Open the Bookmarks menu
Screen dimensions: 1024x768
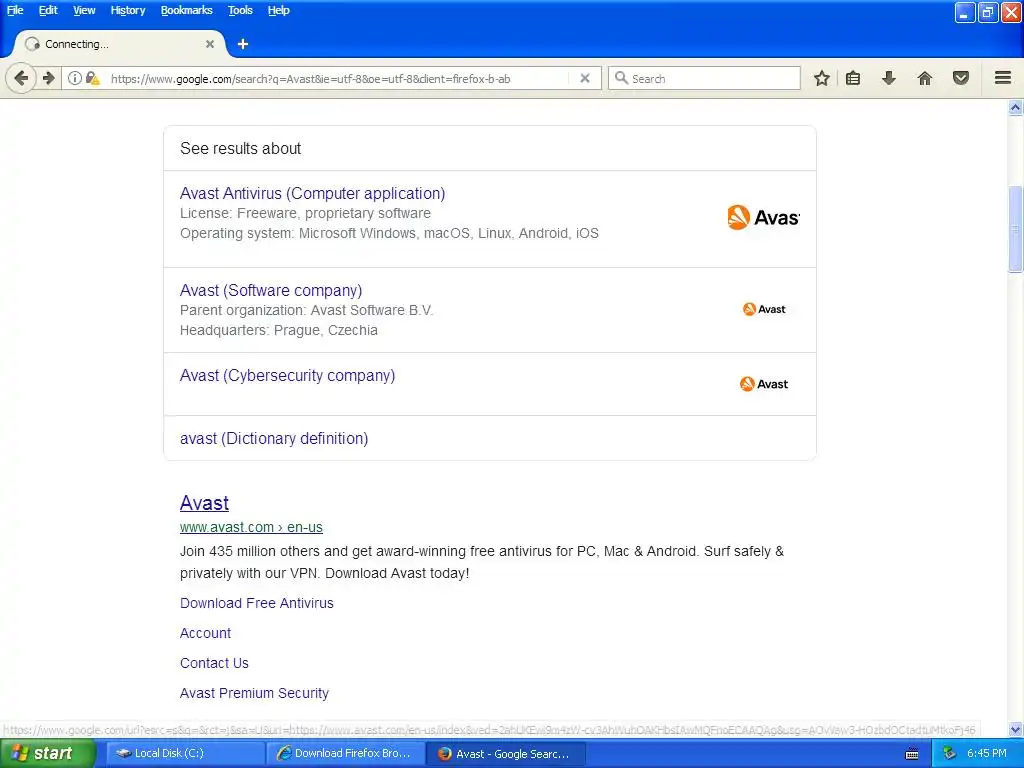(x=186, y=10)
